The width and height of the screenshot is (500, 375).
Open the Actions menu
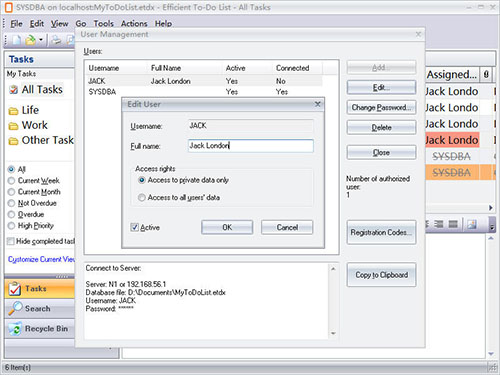(x=134, y=24)
